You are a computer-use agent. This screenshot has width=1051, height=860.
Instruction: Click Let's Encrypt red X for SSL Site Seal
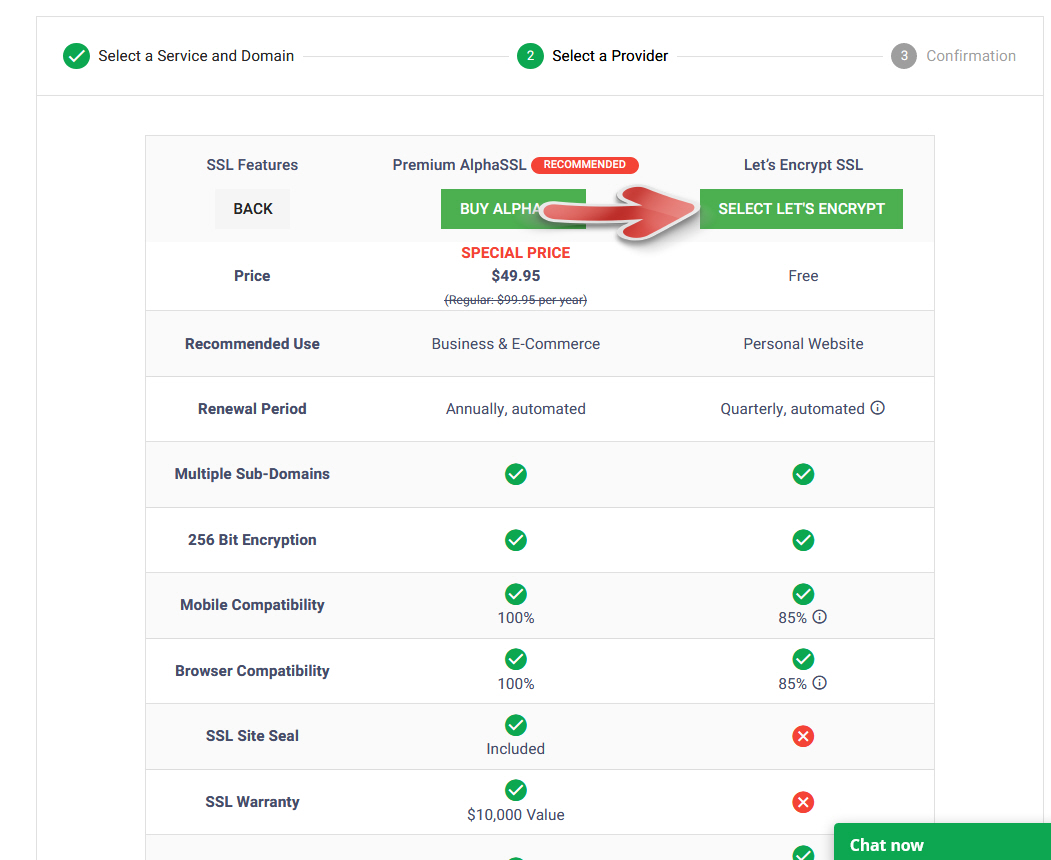pos(803,736)
